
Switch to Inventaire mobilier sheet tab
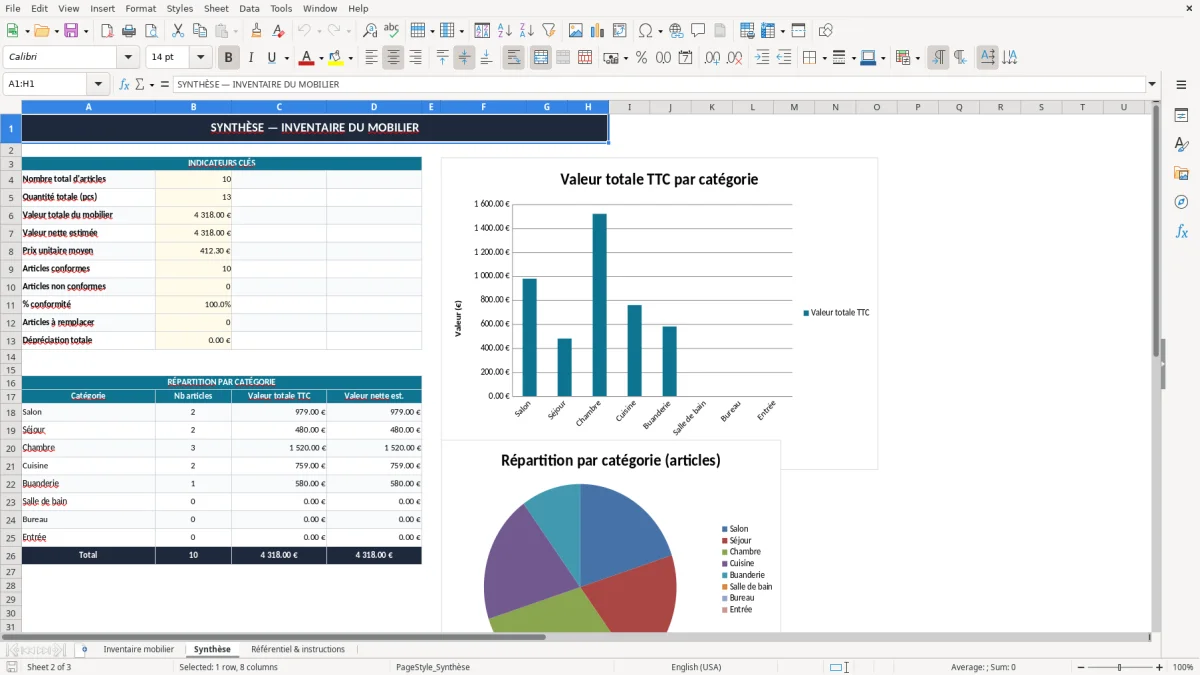(138, 649)
